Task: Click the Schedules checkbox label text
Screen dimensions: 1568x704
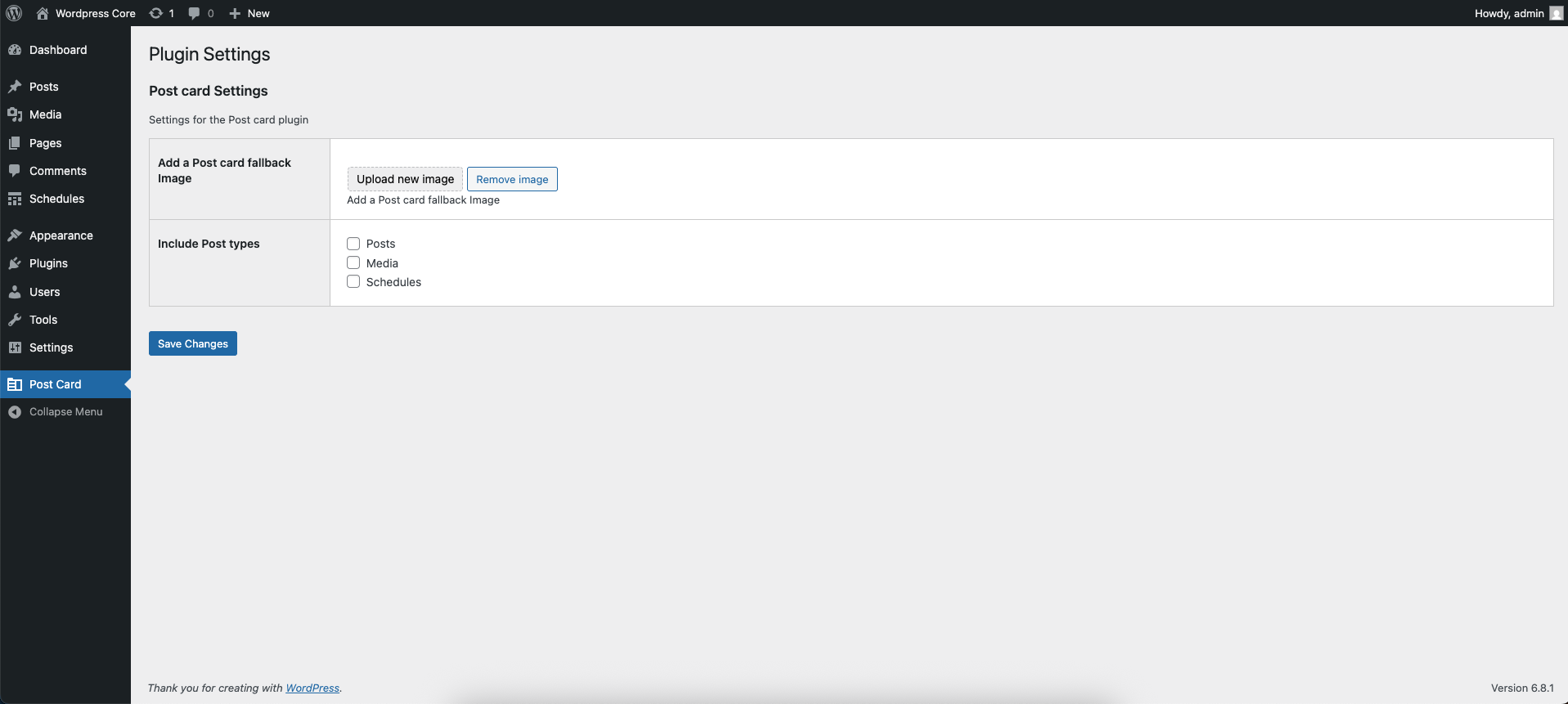Action: [393, 282]
